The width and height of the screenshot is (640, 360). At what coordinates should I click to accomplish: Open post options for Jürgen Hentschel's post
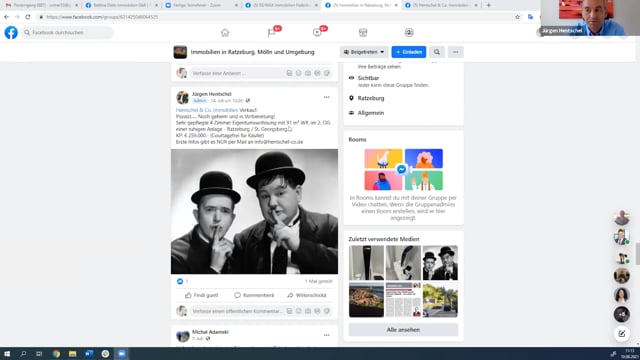(327, 97)
